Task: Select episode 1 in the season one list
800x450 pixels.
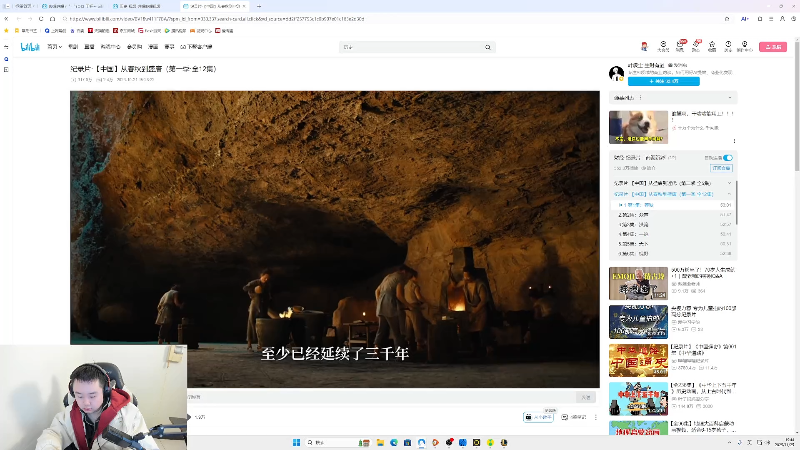Action: (673, 205)
